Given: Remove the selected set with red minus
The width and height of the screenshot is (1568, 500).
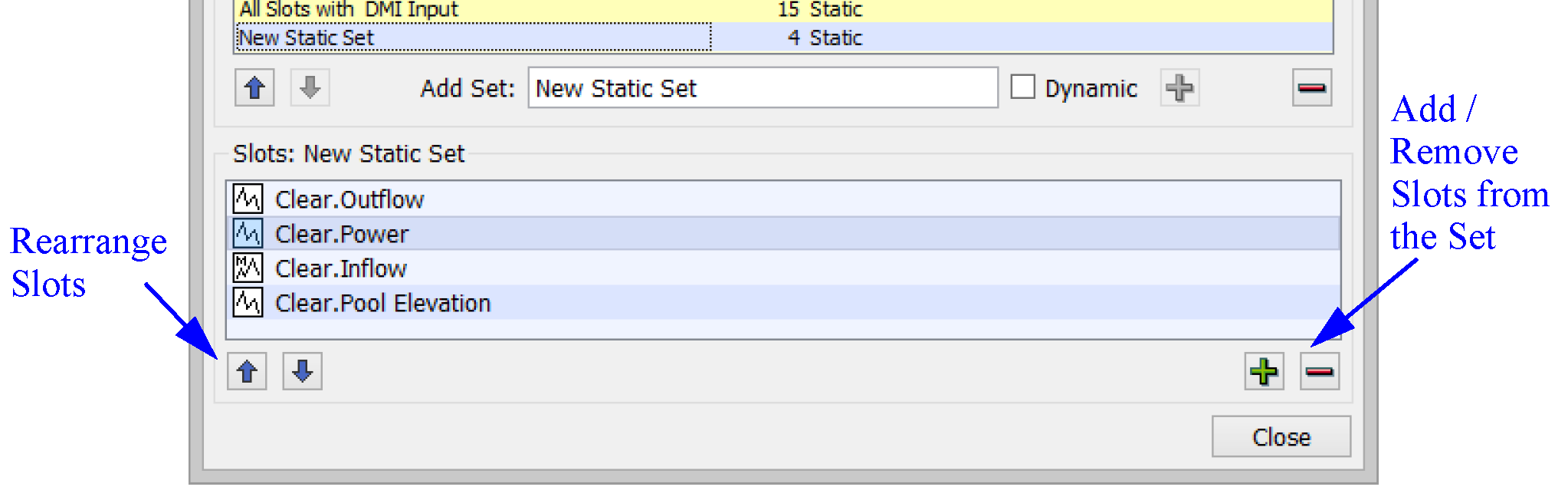Looking at the screenshot, I should pyautogui.click(x=1311, y=88).
